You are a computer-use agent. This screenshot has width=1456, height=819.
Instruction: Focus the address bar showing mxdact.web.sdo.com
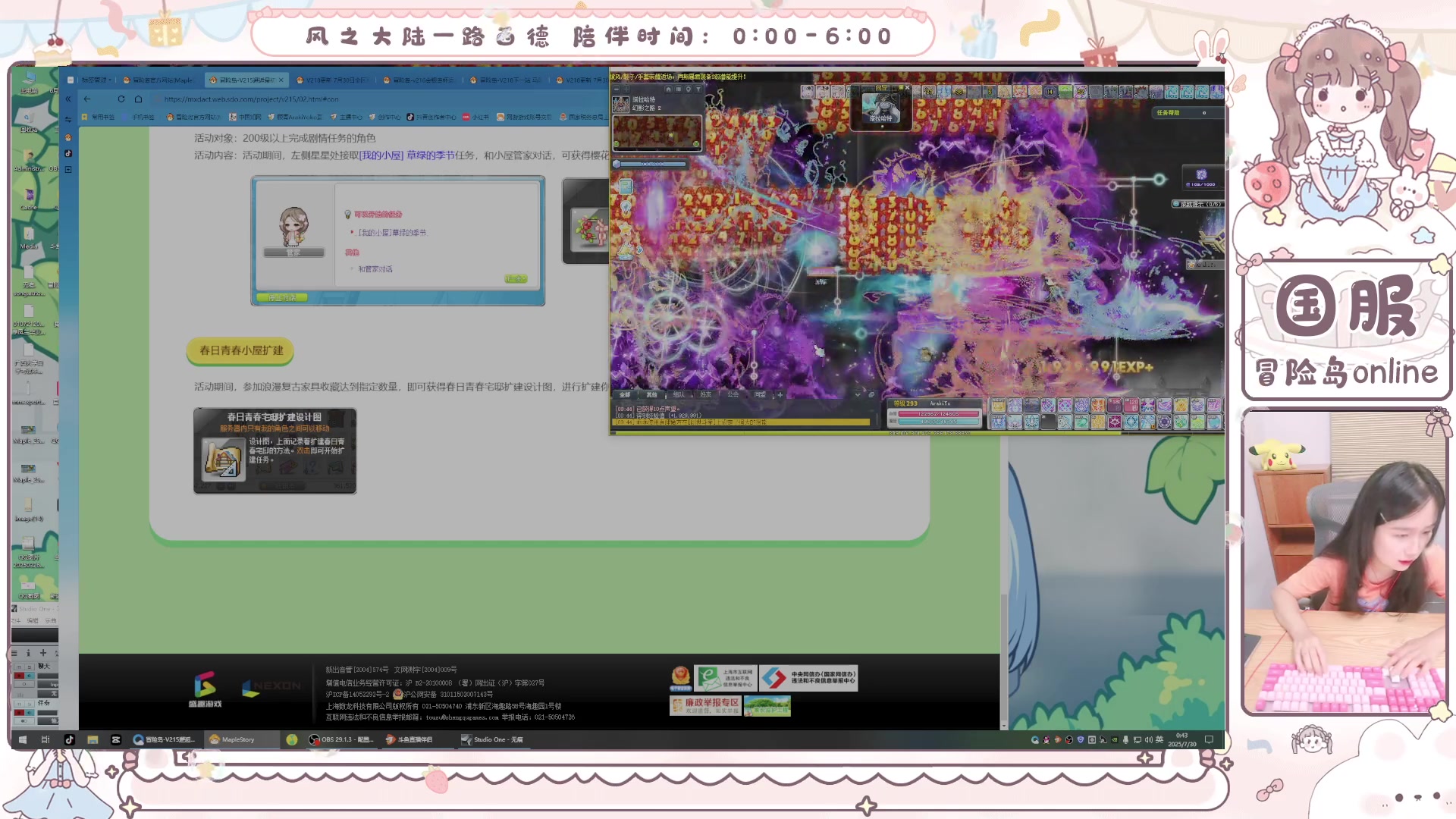pyautogui.click(x=379, y=99)
